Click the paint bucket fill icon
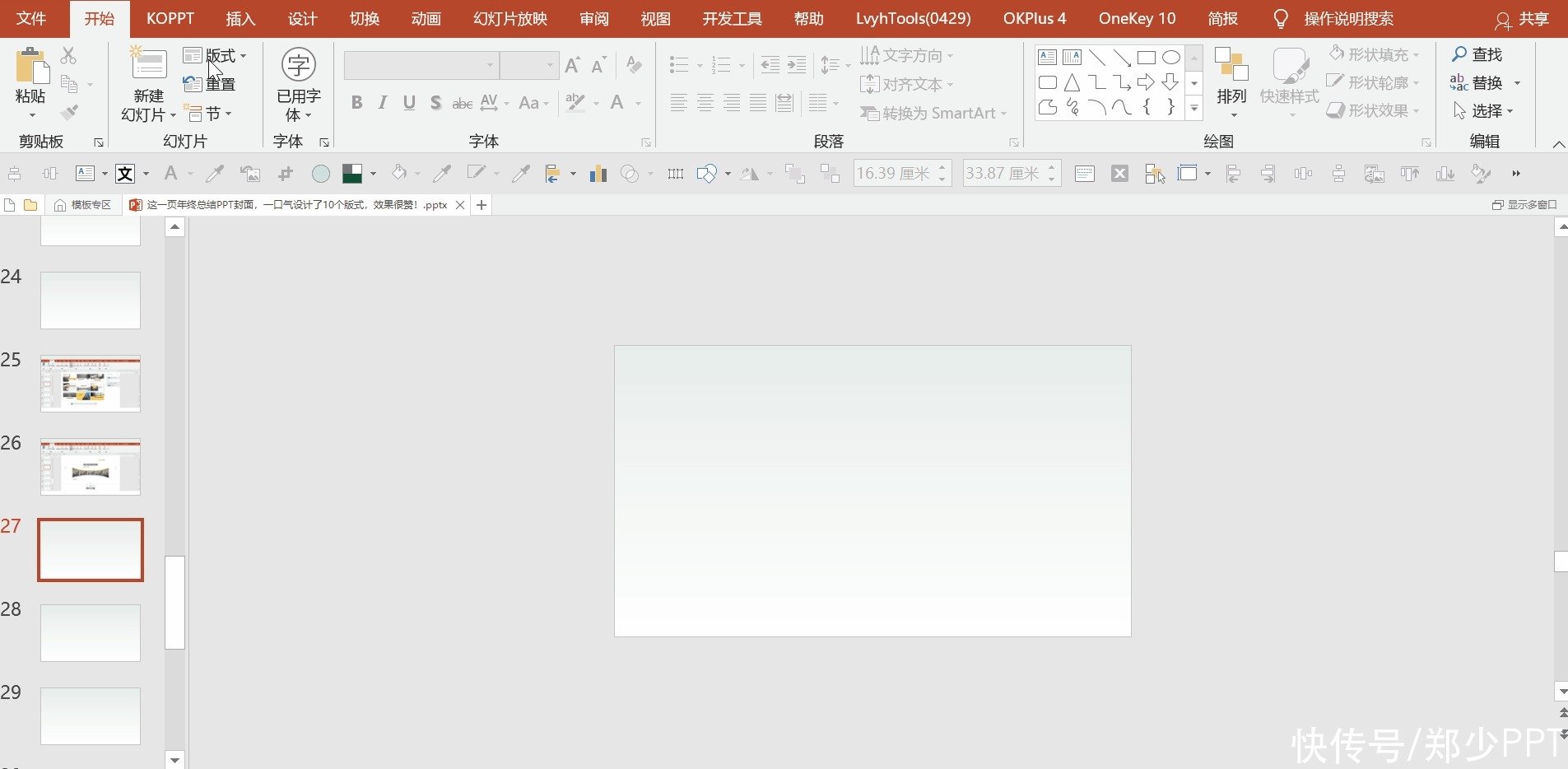The image size is (1568, 769). (399, 173)
